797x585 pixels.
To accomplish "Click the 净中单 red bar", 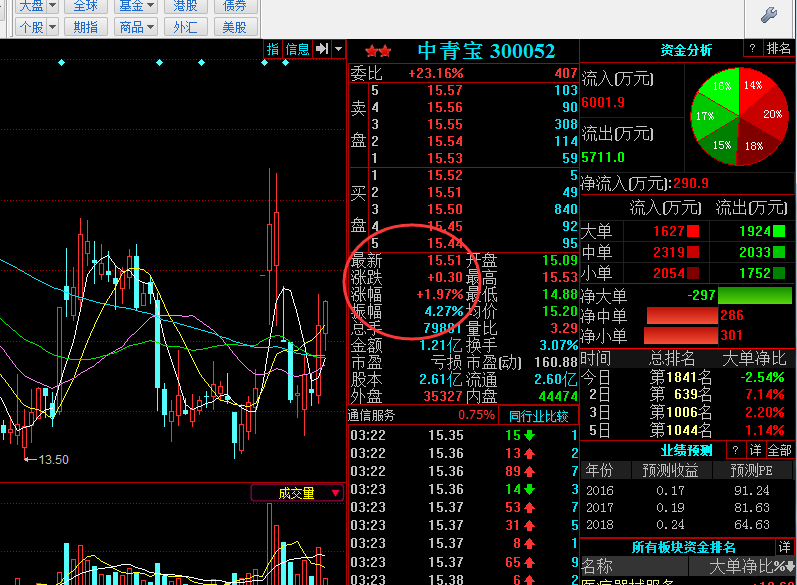I will click(x=682, y=316).
